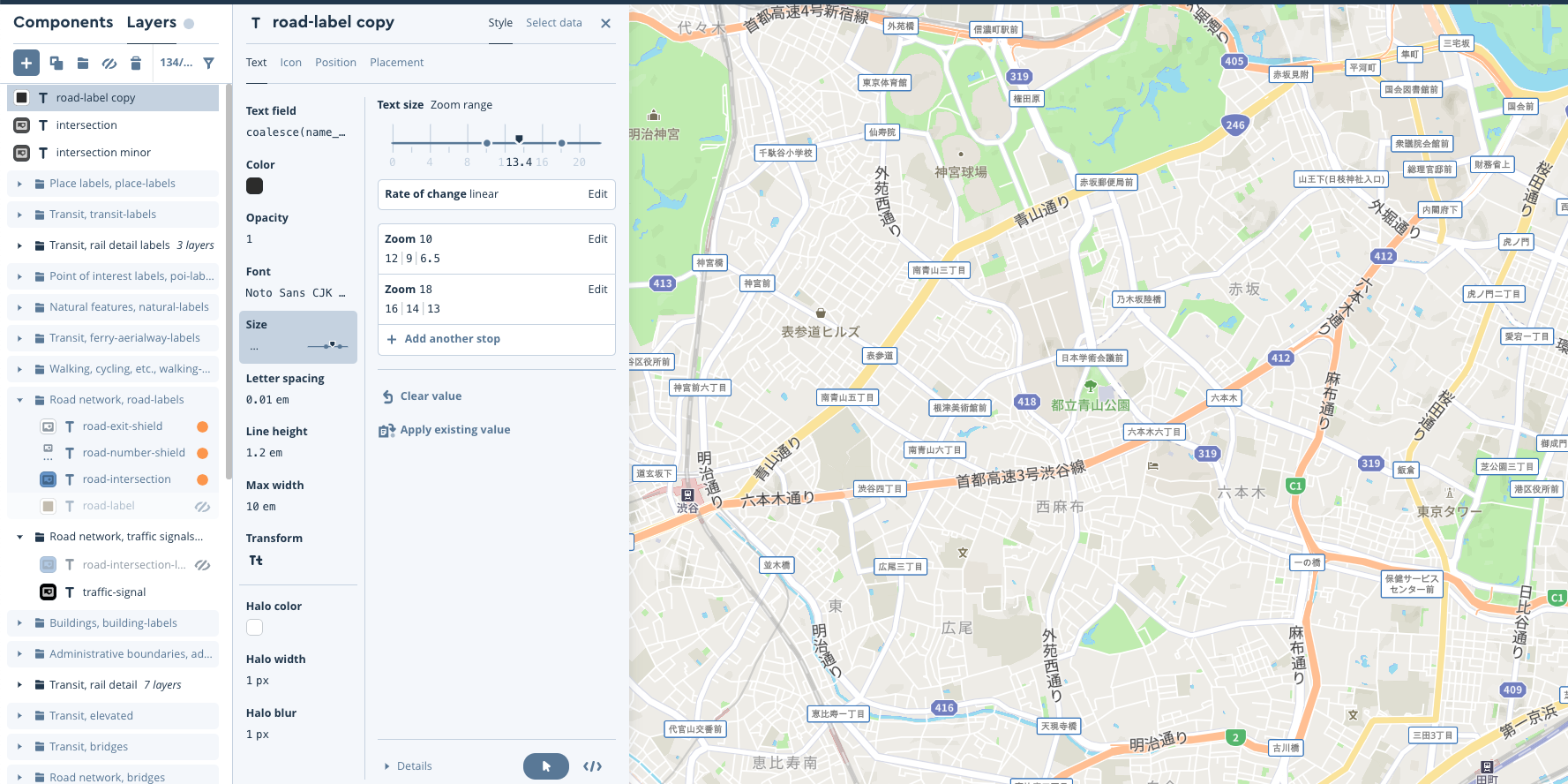Click the intersection layer symbol icon
1568x784 pixels.
pyautogui.click(x=22, y=125)
